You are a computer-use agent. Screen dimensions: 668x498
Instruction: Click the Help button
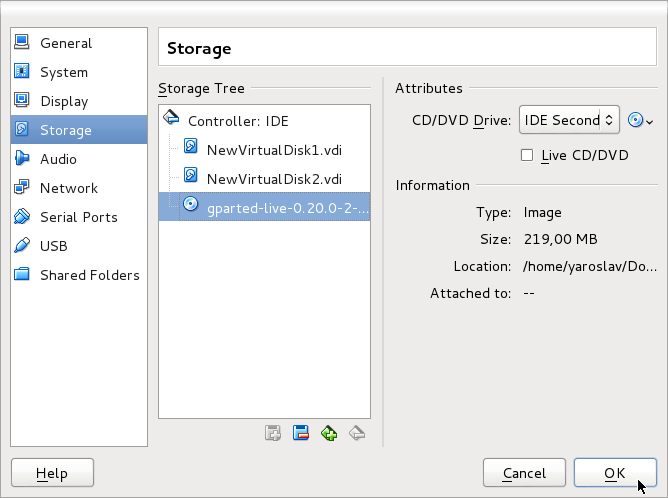(x=52, y=473)
